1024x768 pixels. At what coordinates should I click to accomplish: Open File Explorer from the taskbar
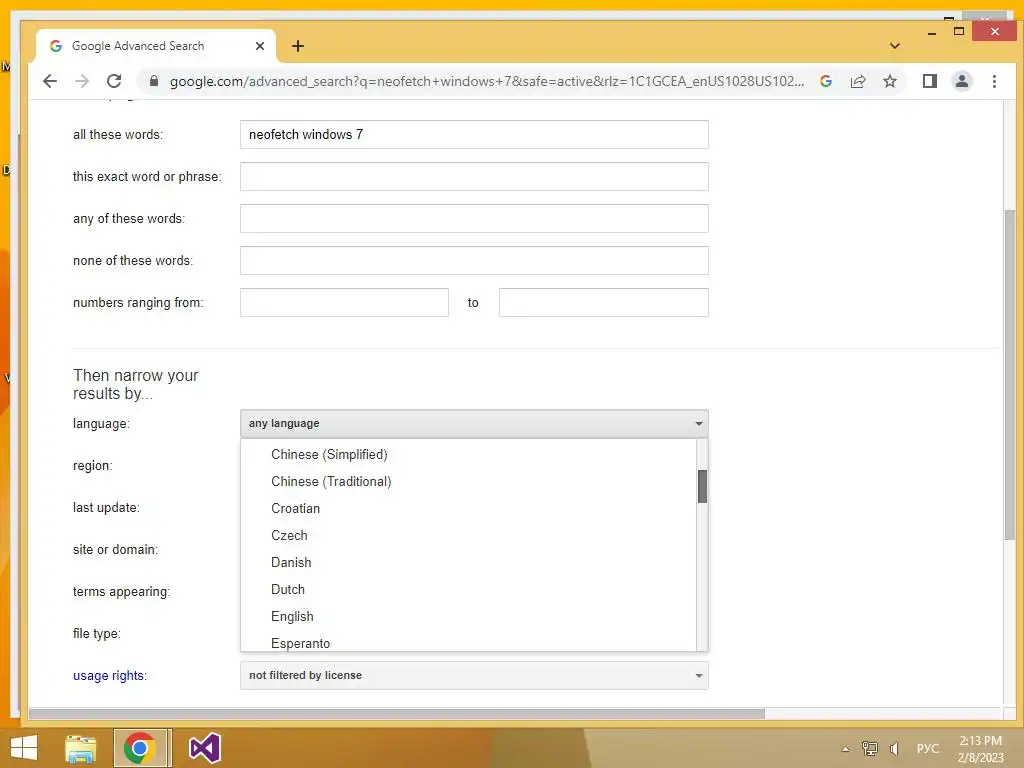click(x=81, y=748)
